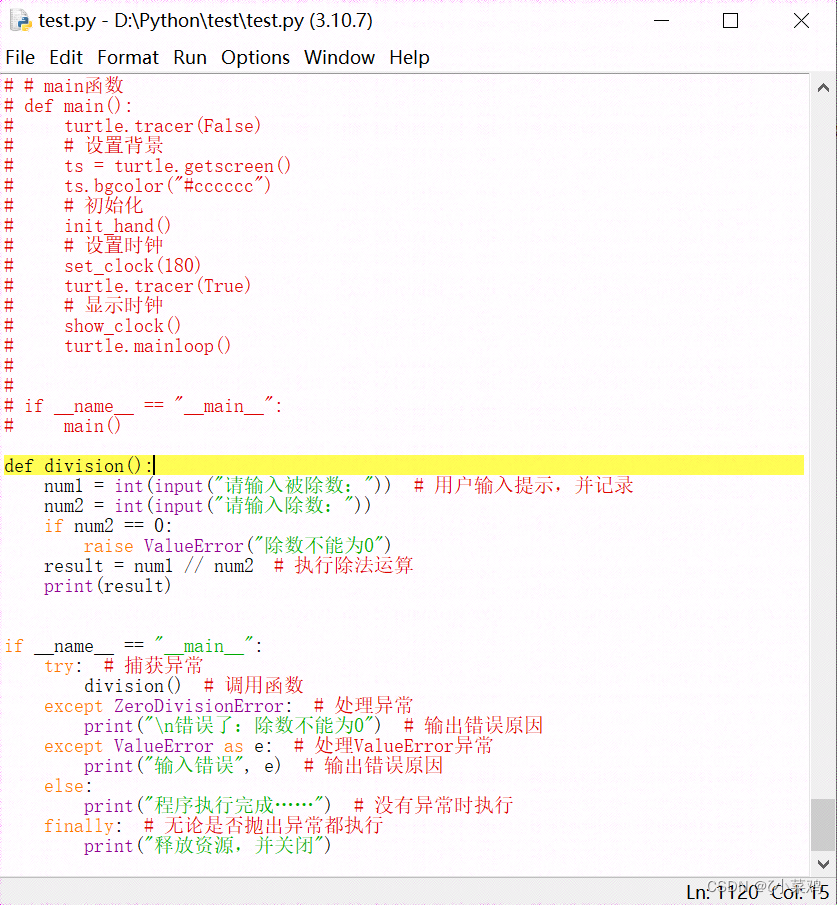Image resolution: width=837 pixels, height=905 pixels.
Task: Open the Options menu
Action: 255,58
